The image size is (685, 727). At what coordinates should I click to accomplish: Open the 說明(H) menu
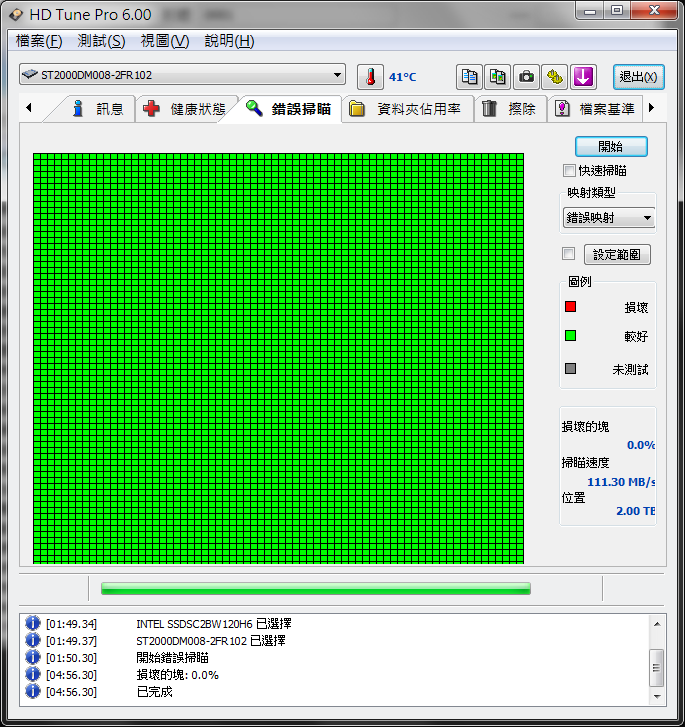229,41
